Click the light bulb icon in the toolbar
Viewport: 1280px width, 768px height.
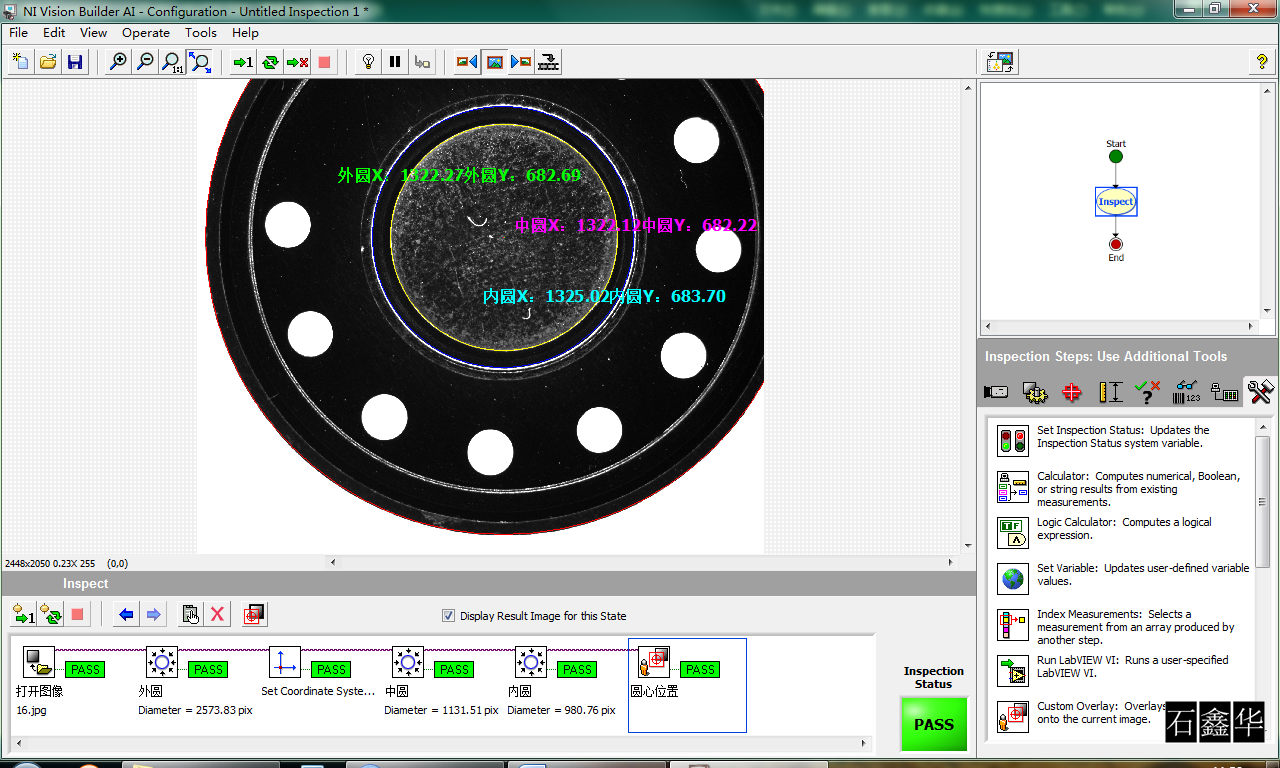point(369,62)
